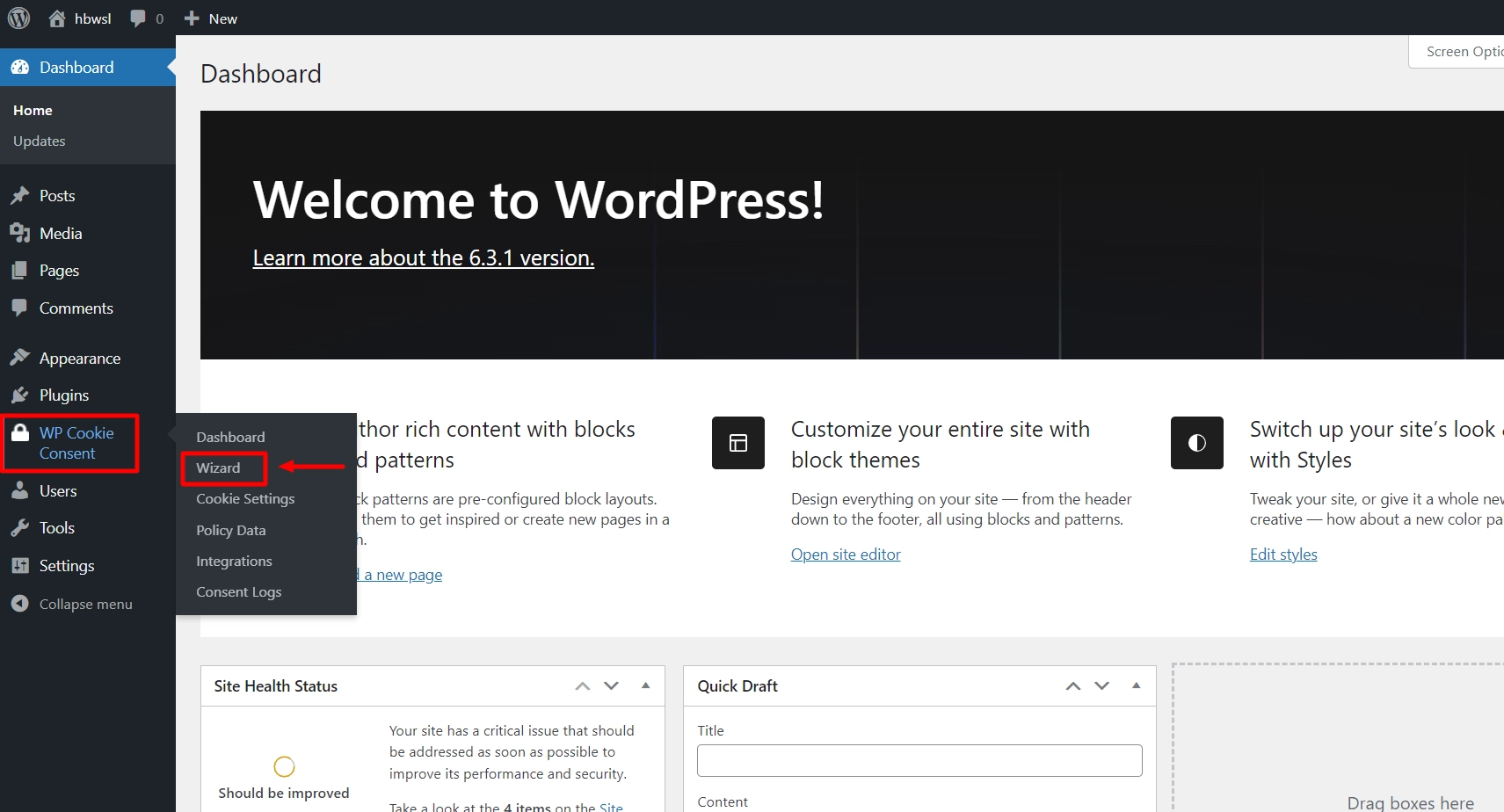Viewport: 1504px width, 812px height.
Task: Click the Pages sidebar icon
Action: click(20, 270)
